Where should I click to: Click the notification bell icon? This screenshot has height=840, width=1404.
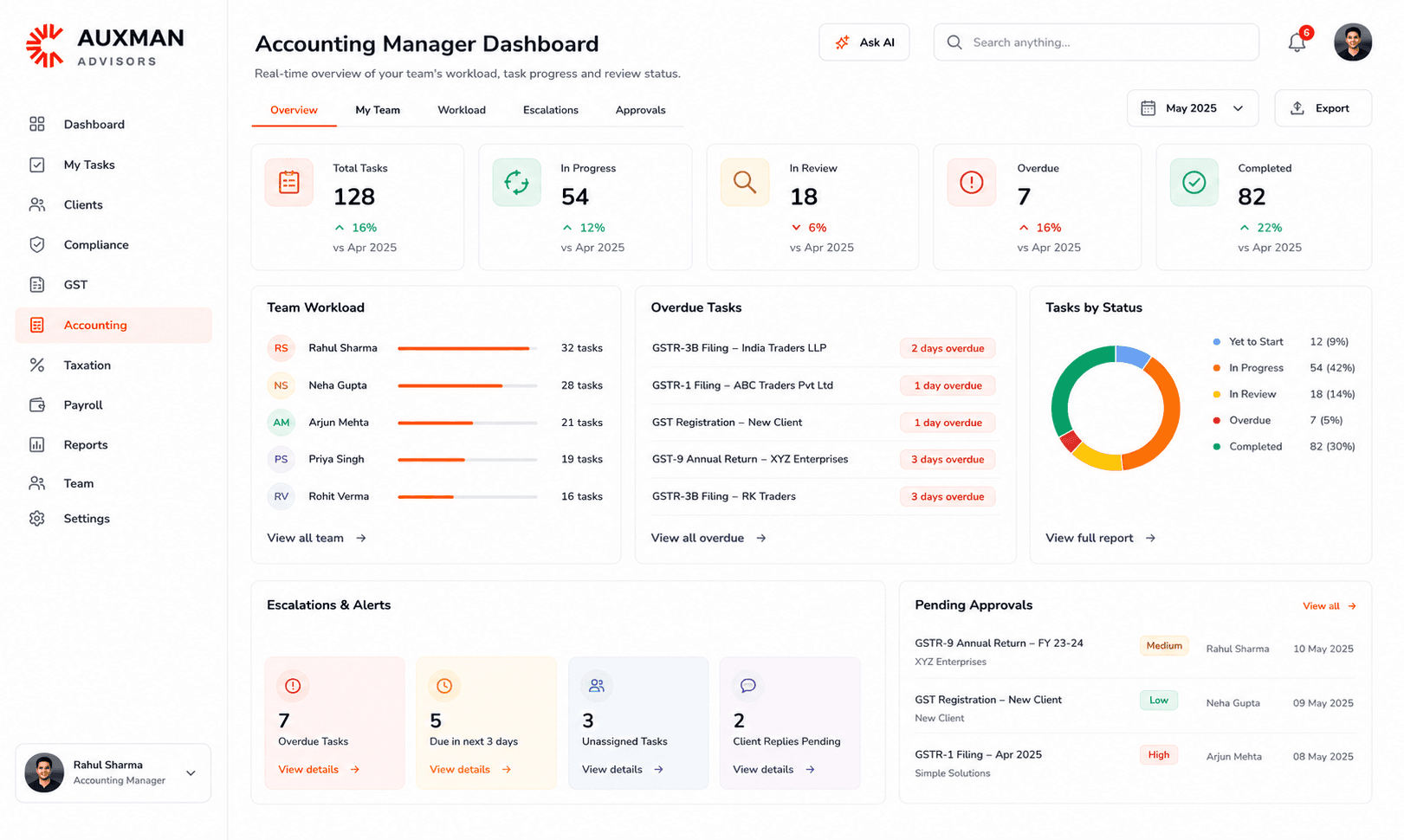[x=1297, y=42]
